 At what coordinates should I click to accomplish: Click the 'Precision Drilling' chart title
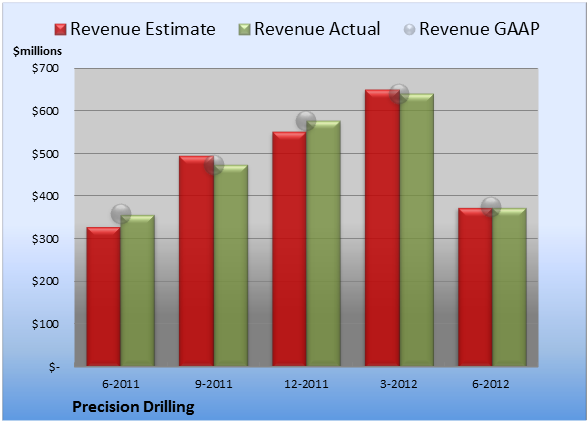tap(134, 407)
